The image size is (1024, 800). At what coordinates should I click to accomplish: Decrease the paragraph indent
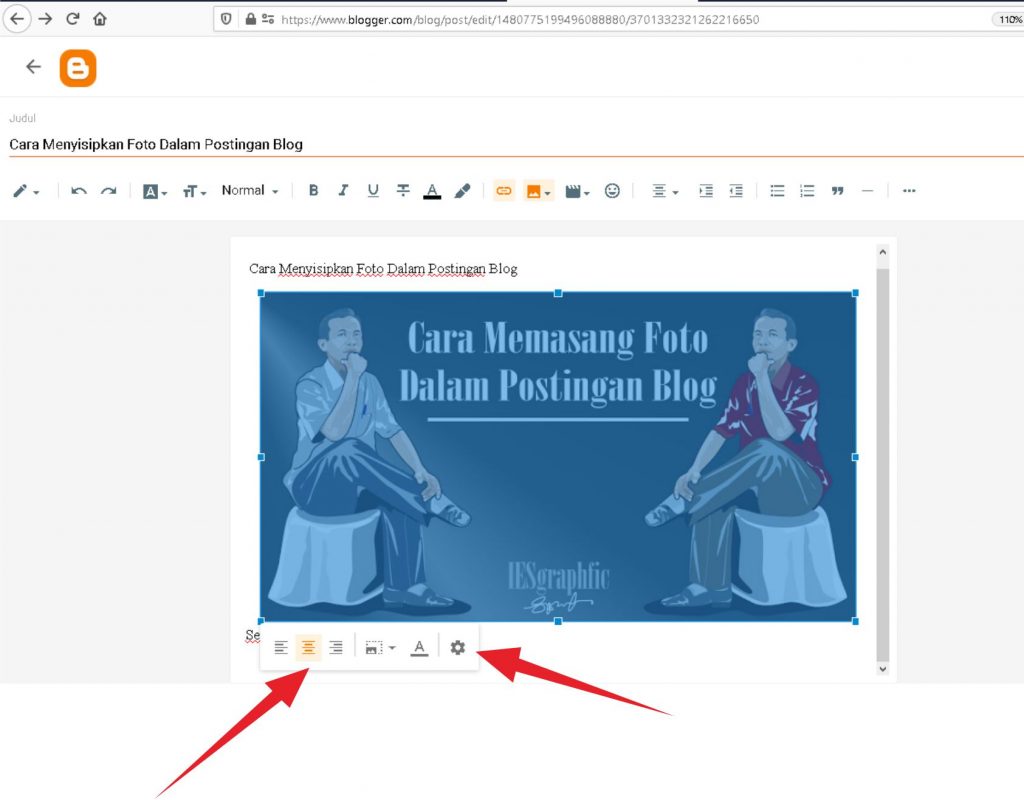click(x=736, y=191)
